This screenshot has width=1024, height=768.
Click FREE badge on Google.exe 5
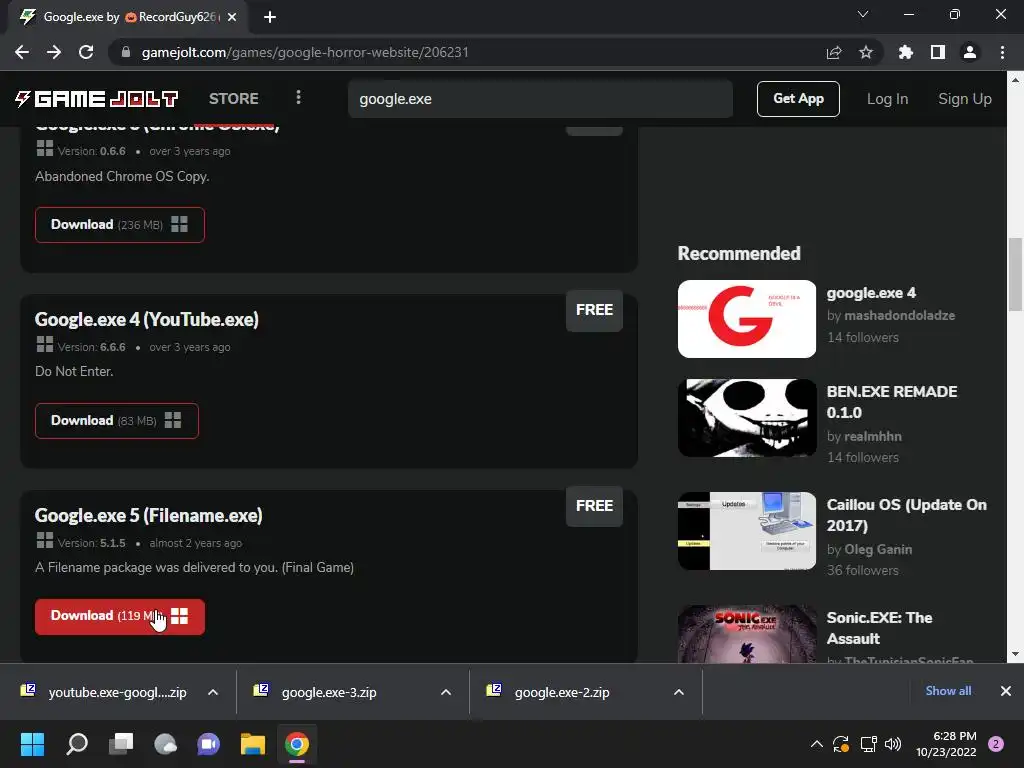[x=594, y=506]
